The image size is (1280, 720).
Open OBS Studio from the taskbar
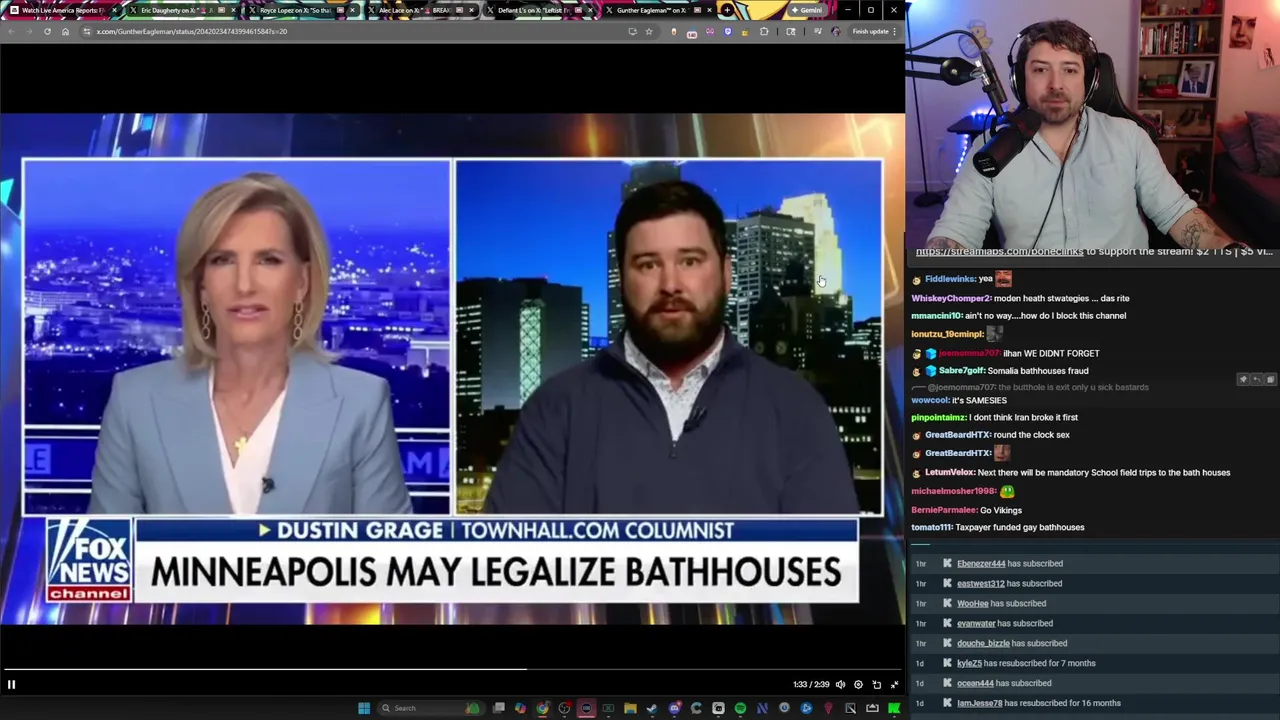564,708
